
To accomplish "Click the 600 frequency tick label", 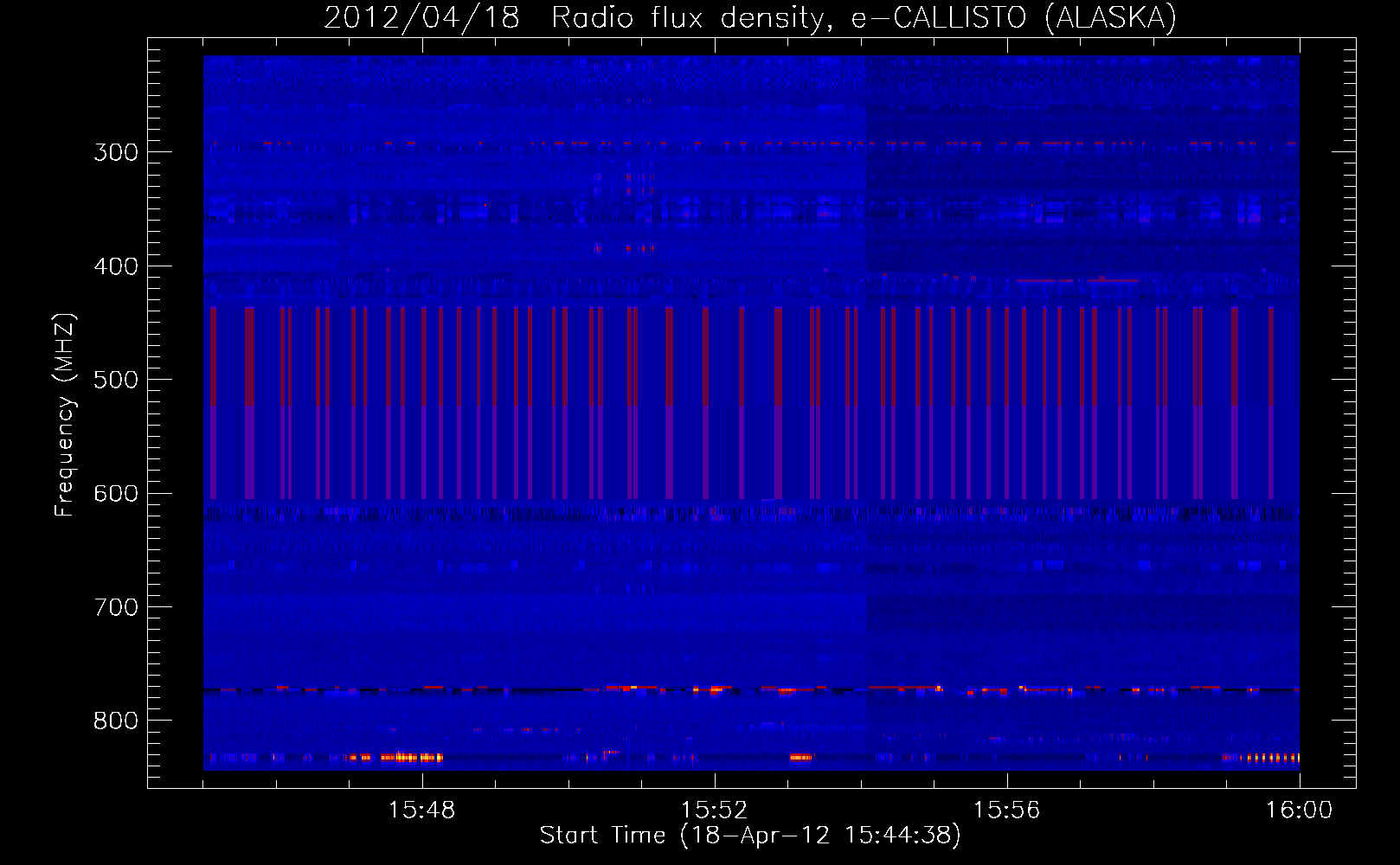I will coord(116,494).
